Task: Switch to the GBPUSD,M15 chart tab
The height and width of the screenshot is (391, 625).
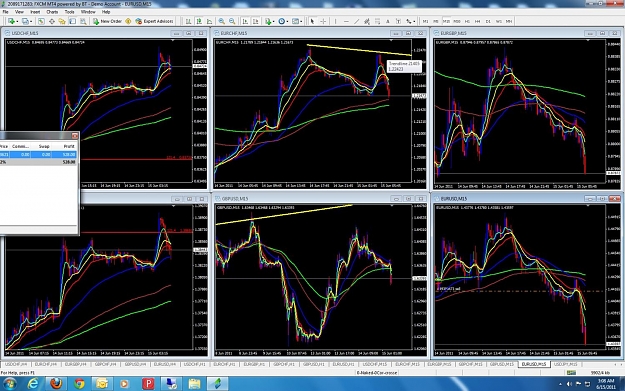Action: click(x=502, y=364)
